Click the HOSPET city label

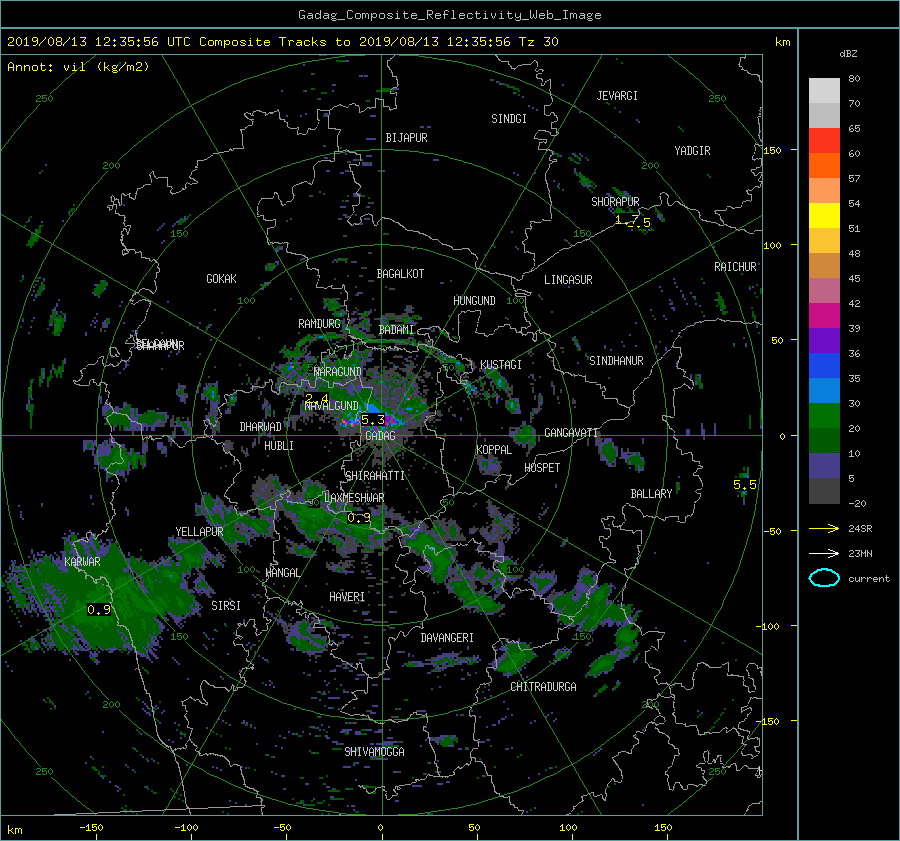tap(542, 468)
